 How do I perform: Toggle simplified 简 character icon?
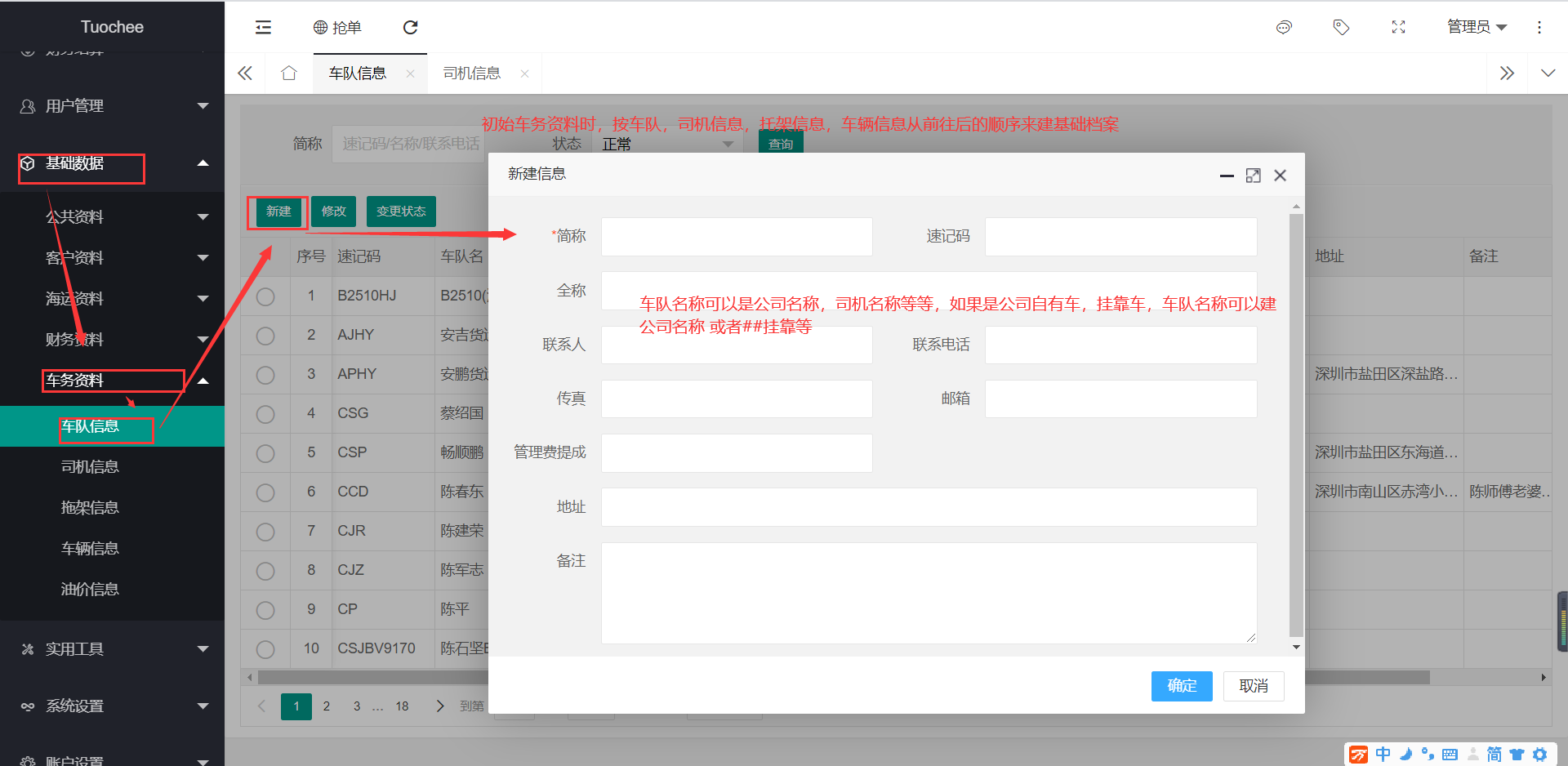click(1494, 755)
